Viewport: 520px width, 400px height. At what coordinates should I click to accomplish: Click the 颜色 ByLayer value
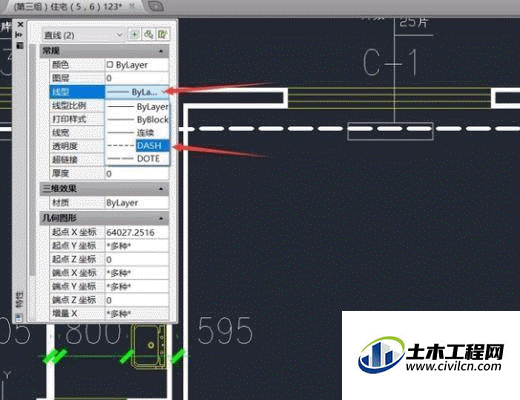(x=136, y=65)
